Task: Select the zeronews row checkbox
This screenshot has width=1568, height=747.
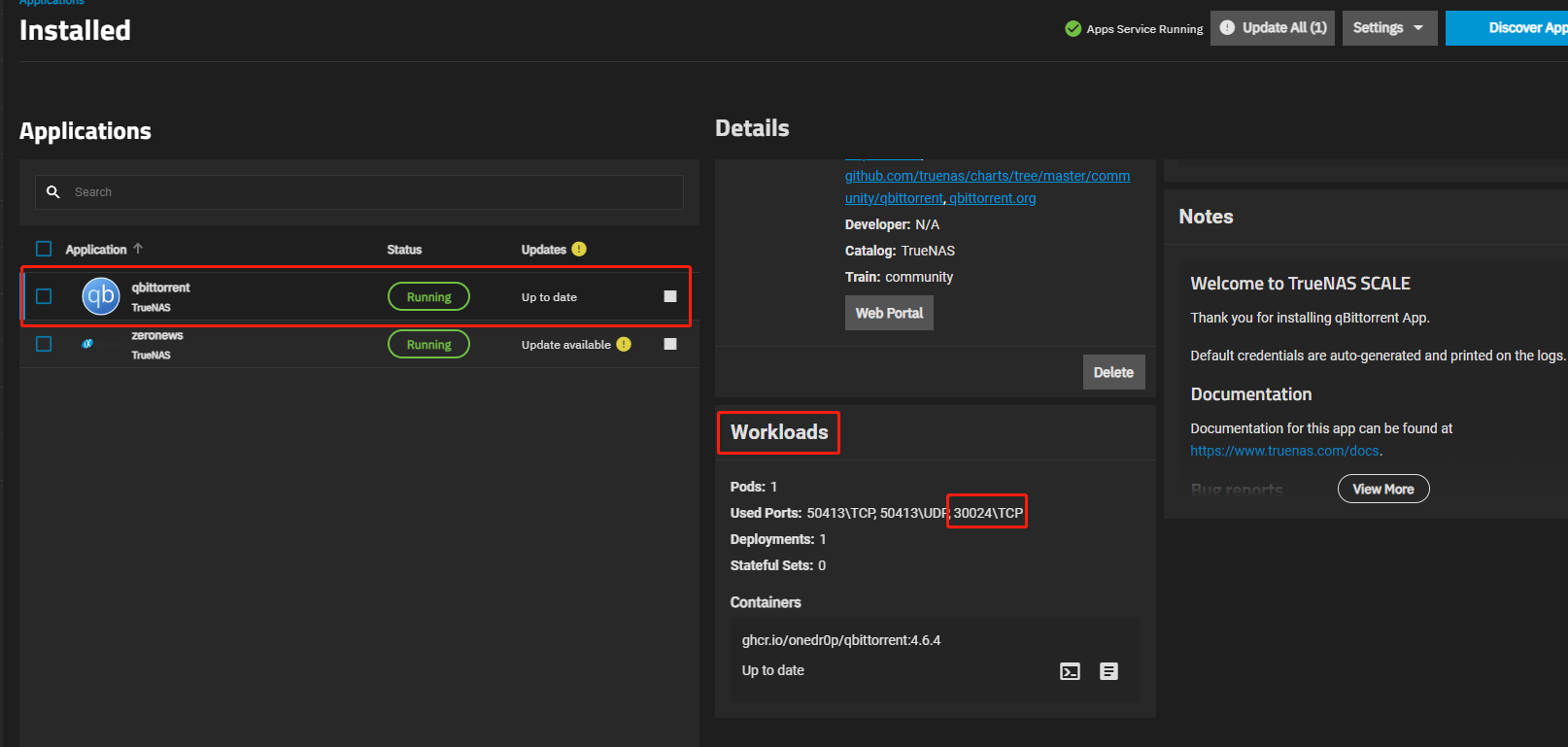Action: 44,344
